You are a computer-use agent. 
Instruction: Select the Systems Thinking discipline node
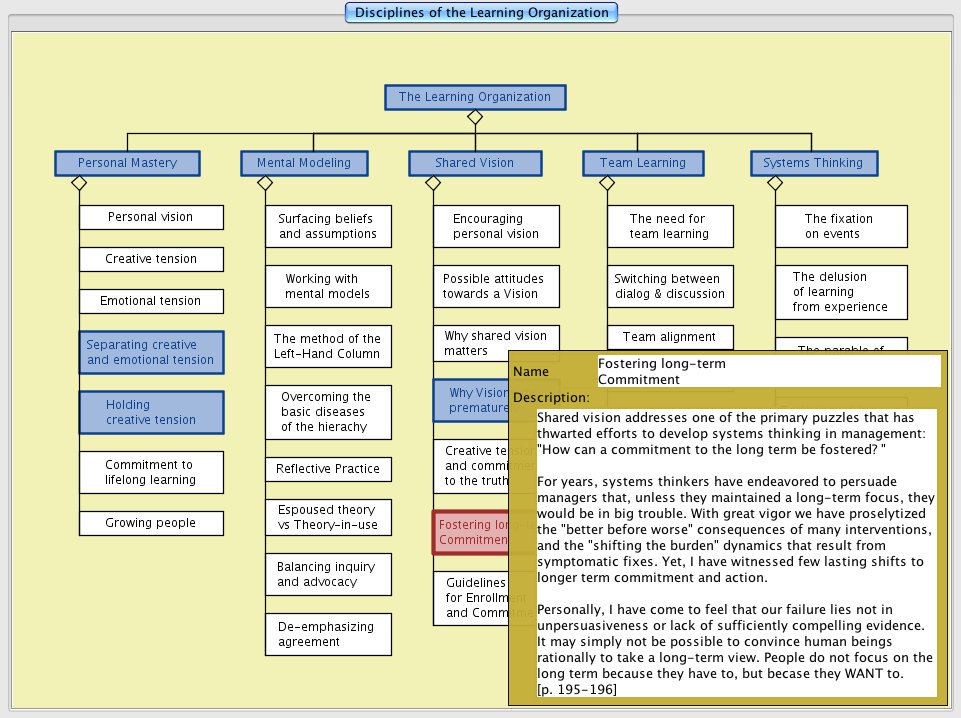[x=813, y=163]
